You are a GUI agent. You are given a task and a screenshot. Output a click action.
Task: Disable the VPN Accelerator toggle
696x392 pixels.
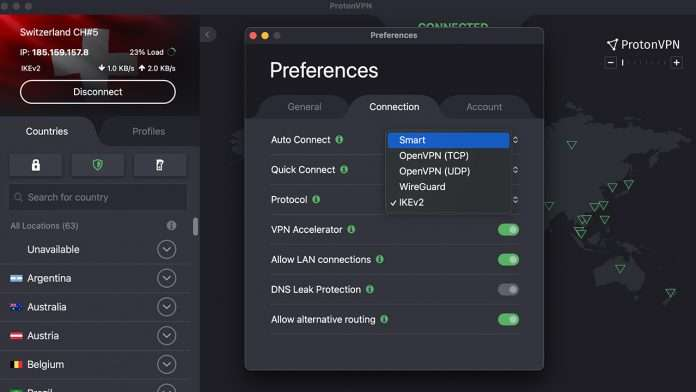tap(508, 230)
